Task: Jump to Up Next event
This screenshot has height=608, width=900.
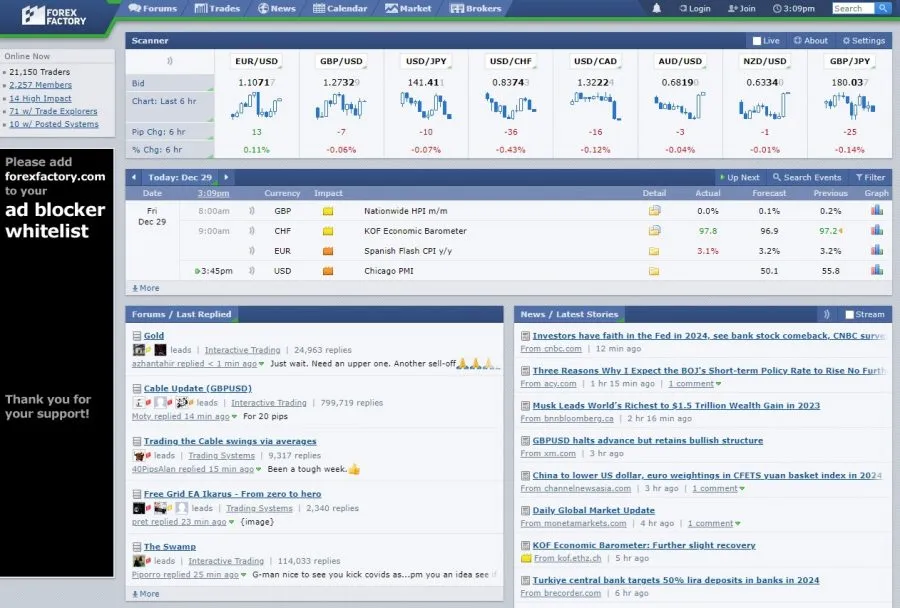Action: tap(739, 177)
